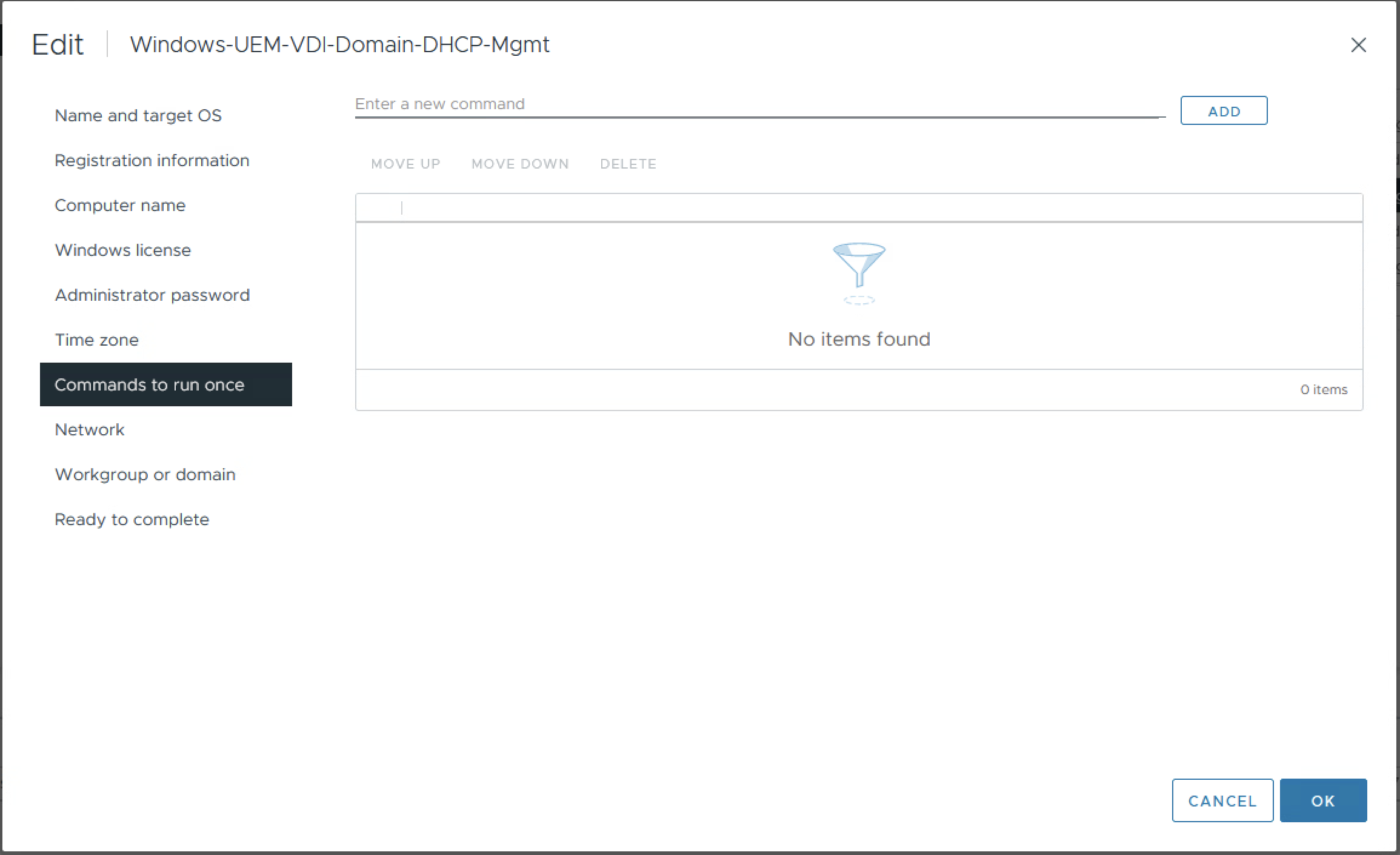The height and width of the screenshot is (855, 1400).
Task: Click the CANCEL button
Action: (1222, 800)
